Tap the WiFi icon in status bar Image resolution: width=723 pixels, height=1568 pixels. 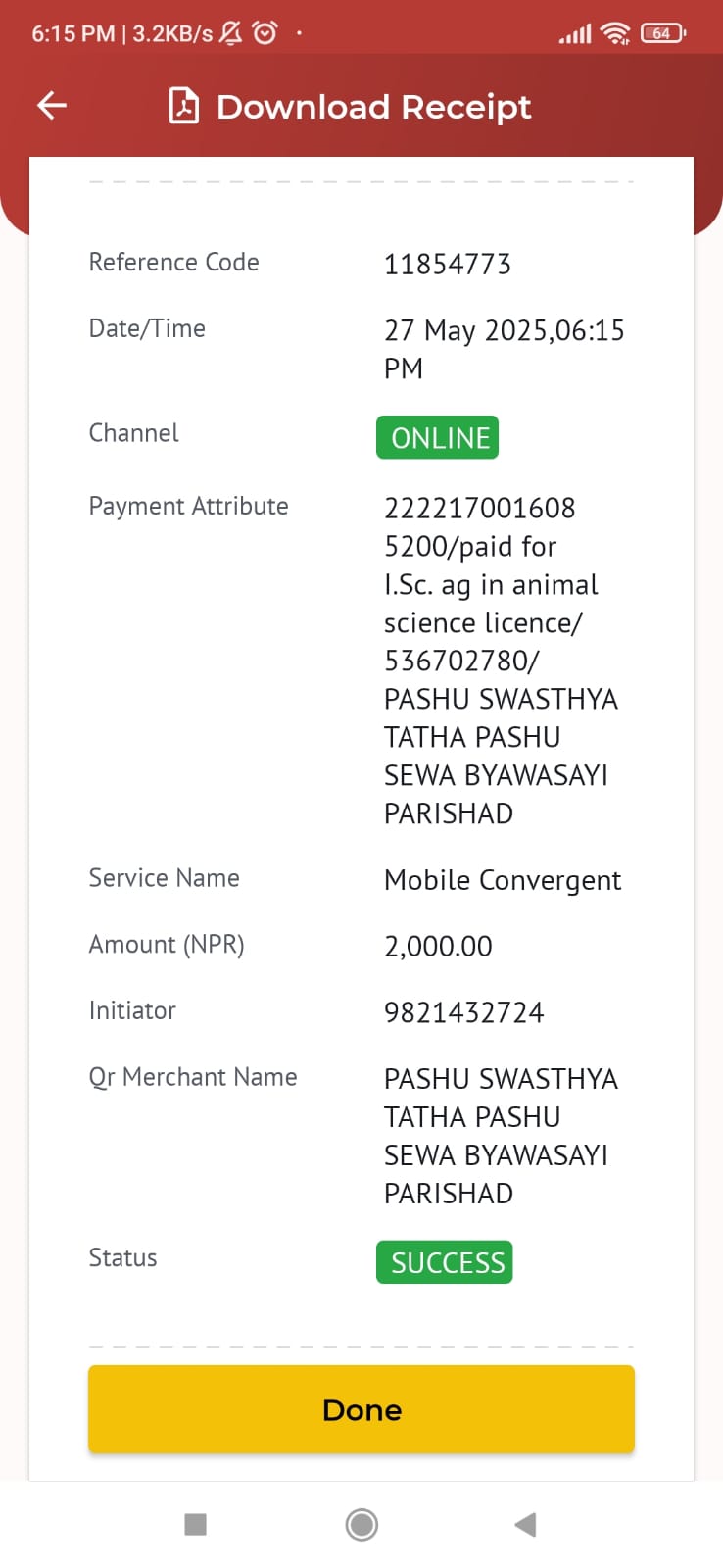tap(615, 33)
